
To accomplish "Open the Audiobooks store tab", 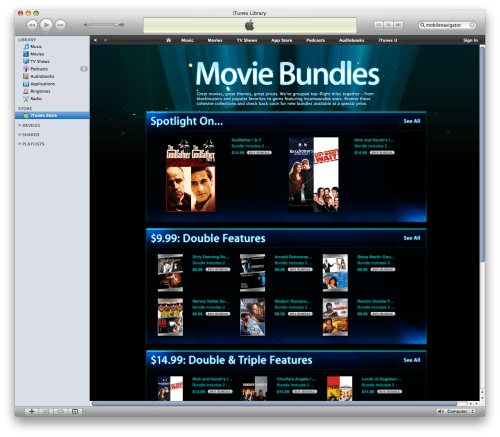I will pyautogui.click(x=352, y=40).
